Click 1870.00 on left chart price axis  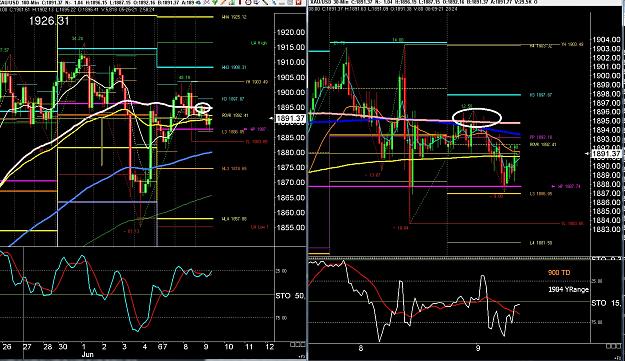coord(291,182)
